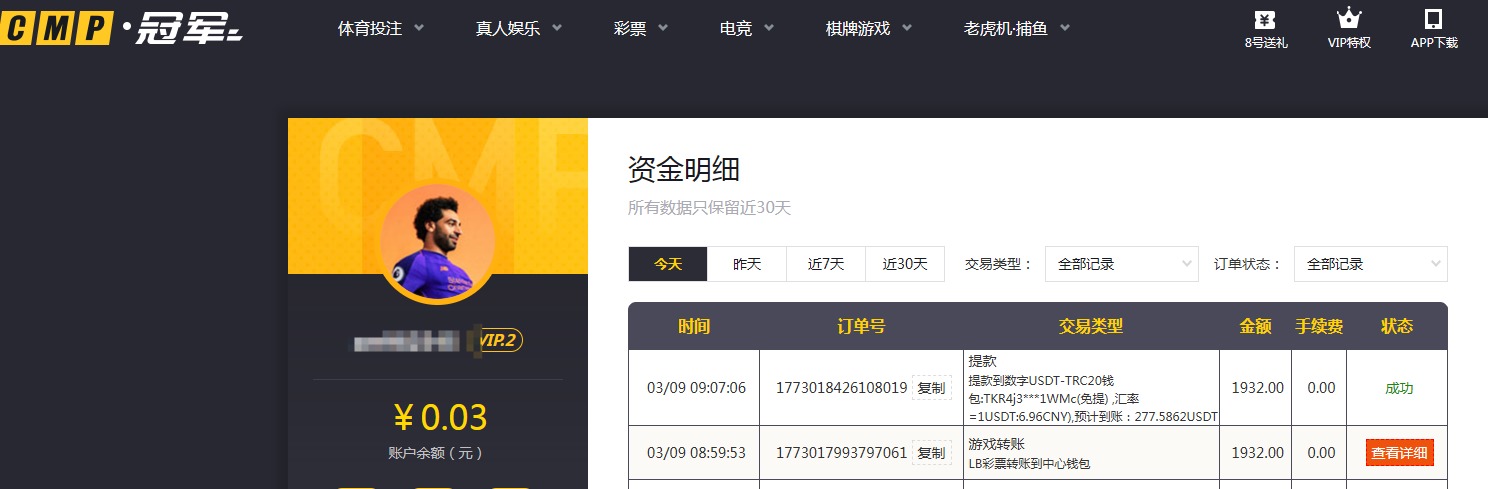Screen dimensions: 1488x489
Task: Click the 提款 transaction description
Action: 1092,388
